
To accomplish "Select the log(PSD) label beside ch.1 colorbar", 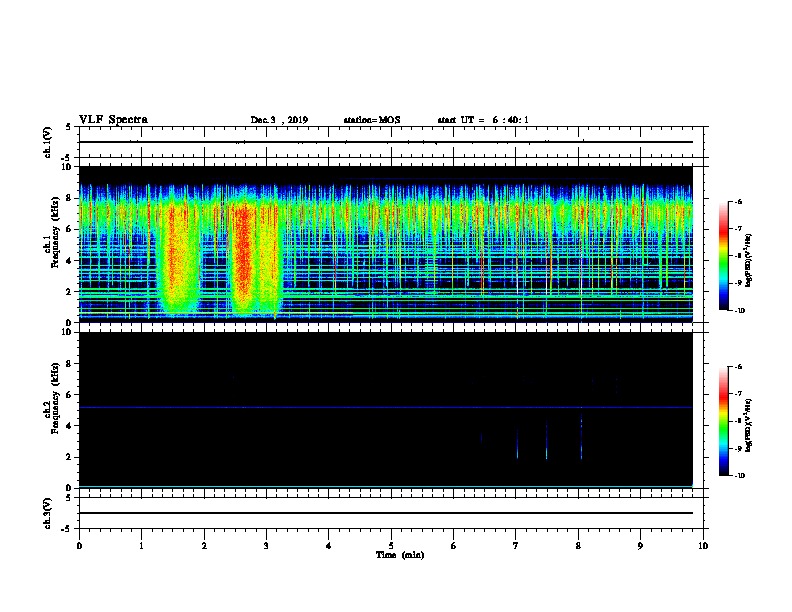I will (x=749, y=261).
